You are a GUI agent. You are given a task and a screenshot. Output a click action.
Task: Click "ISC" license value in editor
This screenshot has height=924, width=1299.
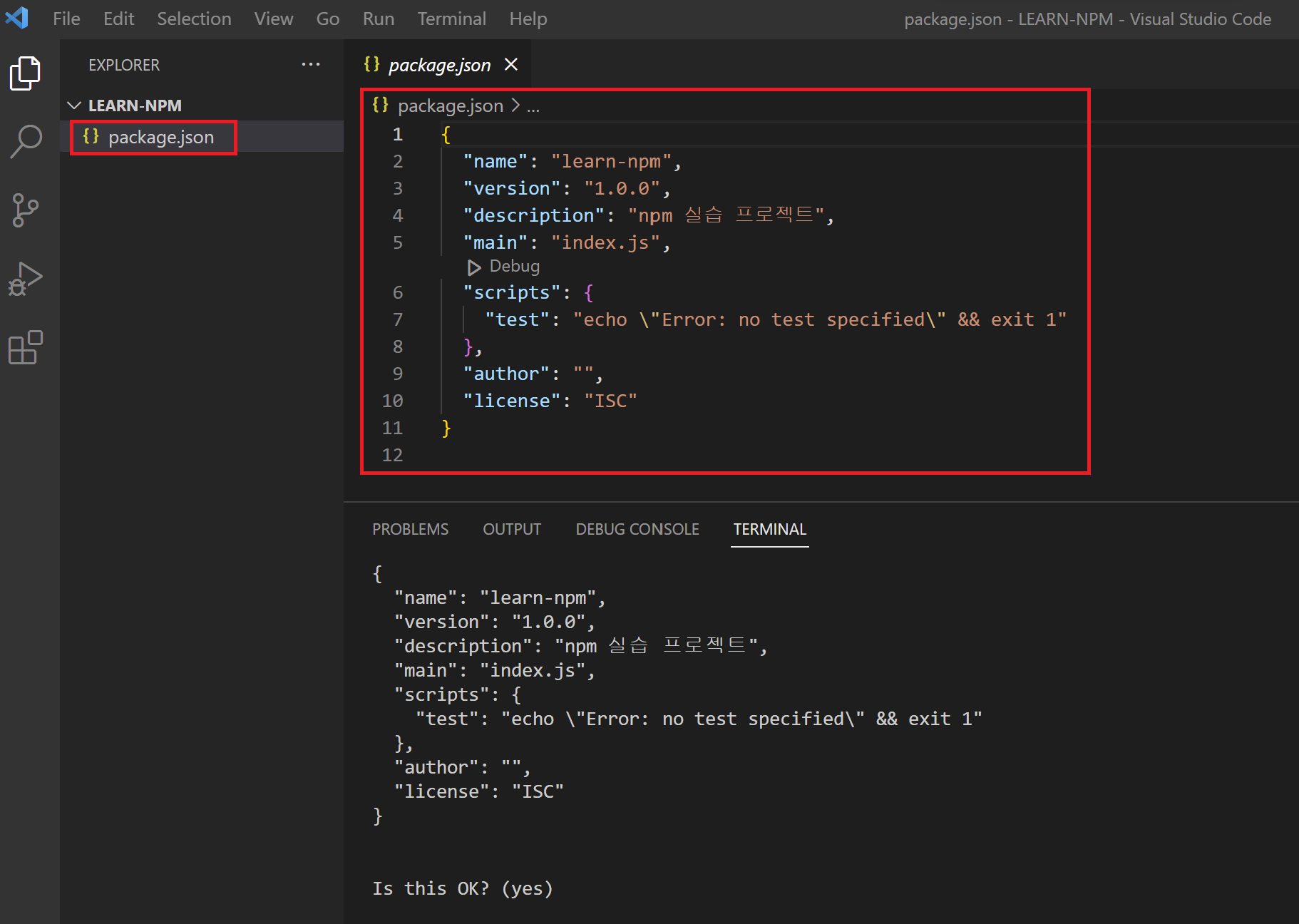pyautogui.click(x=611, y=401)
